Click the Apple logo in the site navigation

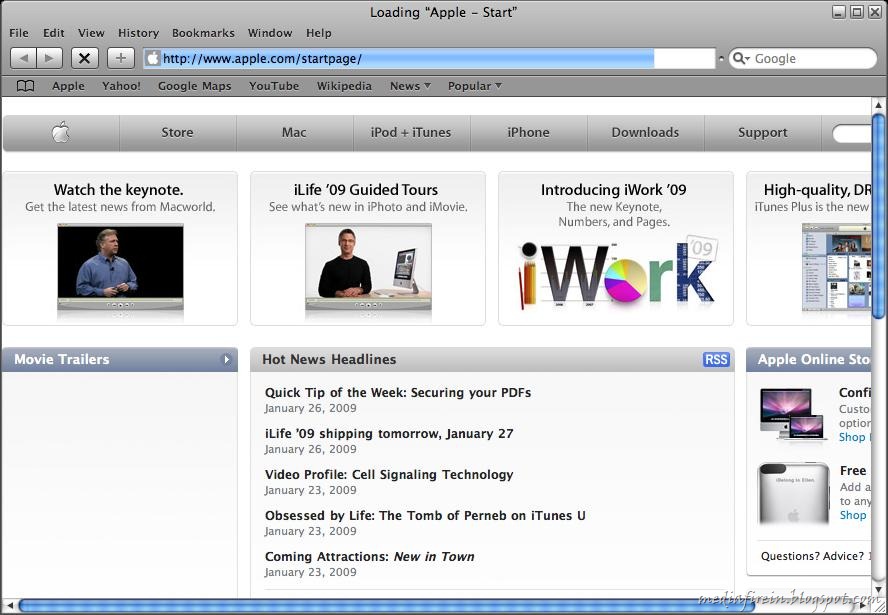[x=60, y=132]
